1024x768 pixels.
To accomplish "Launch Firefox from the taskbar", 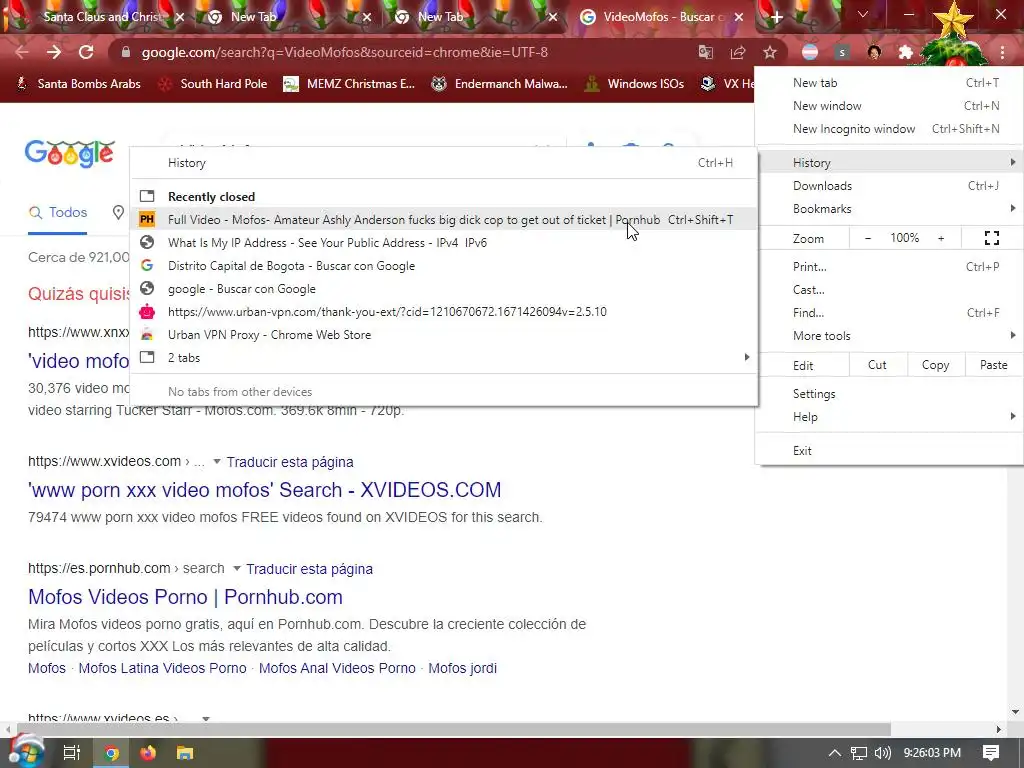I will (x=148, y=753).
